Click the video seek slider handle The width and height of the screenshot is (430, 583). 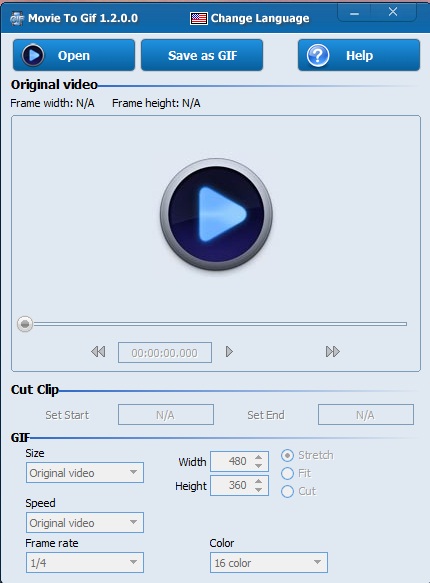click(25, 324)
